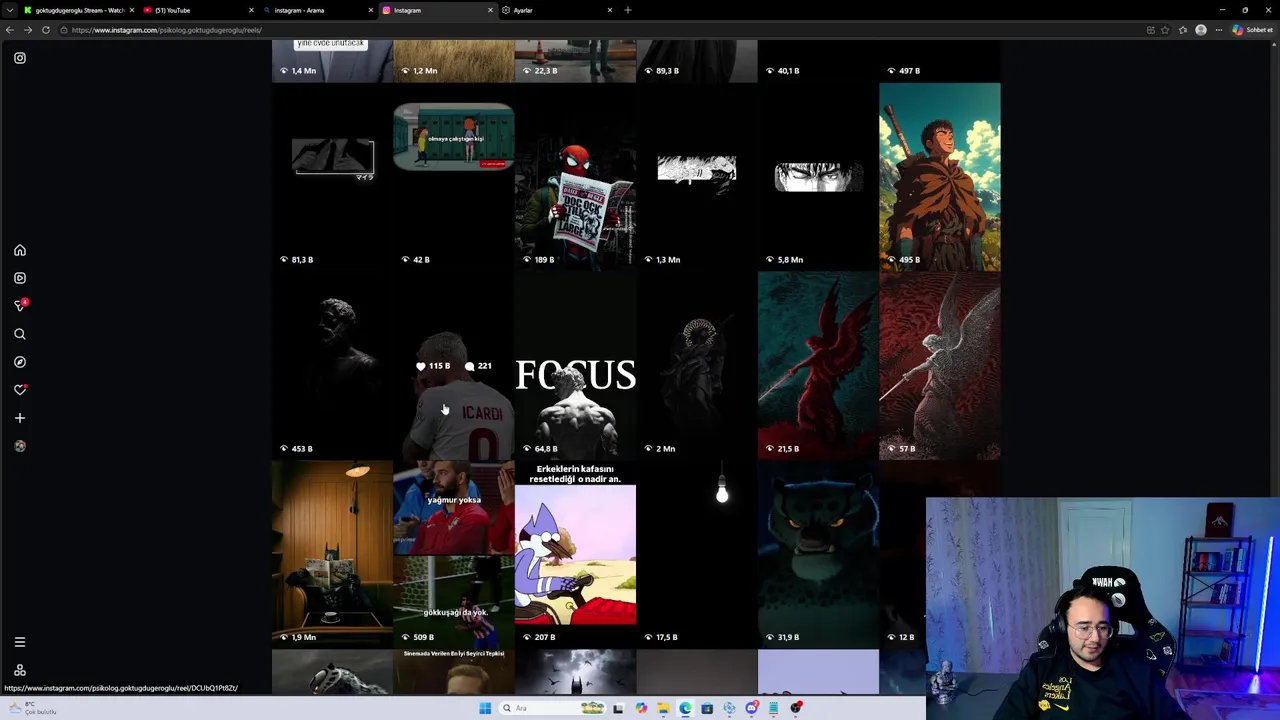Open Mordecai cartoon reel with 207 B views
This screenshot has width=1280, height=720.
tap(575, 554)
